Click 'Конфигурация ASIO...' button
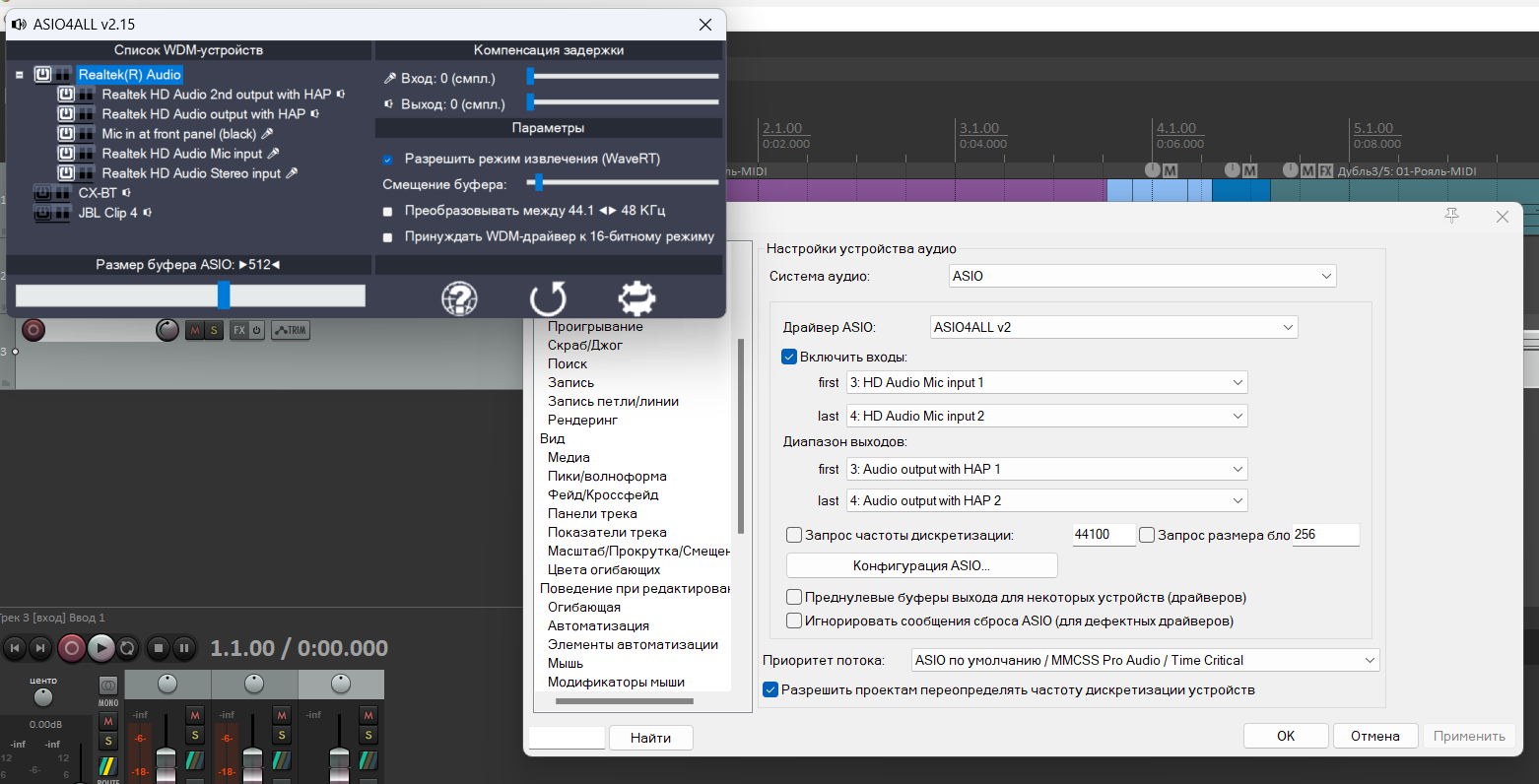 [x=921, y=565]
